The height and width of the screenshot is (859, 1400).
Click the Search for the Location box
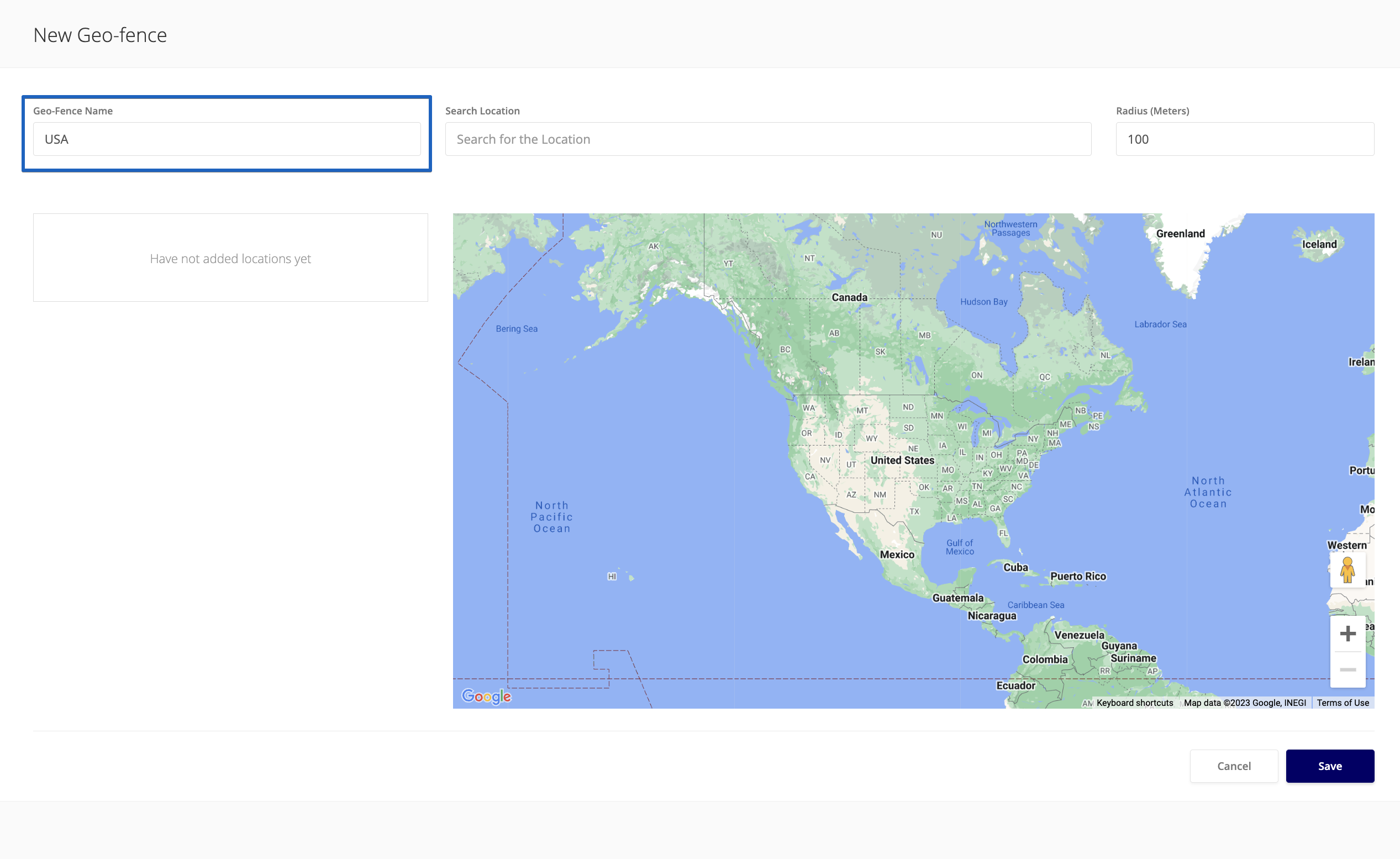click(x=767, y=139)
